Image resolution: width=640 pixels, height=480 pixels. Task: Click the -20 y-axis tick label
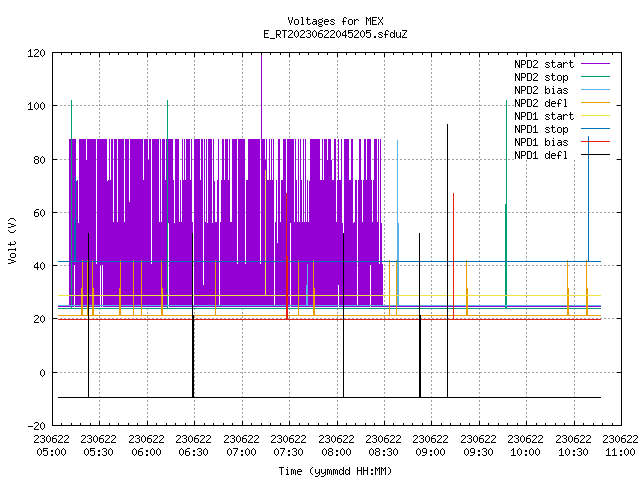(36, 426)
